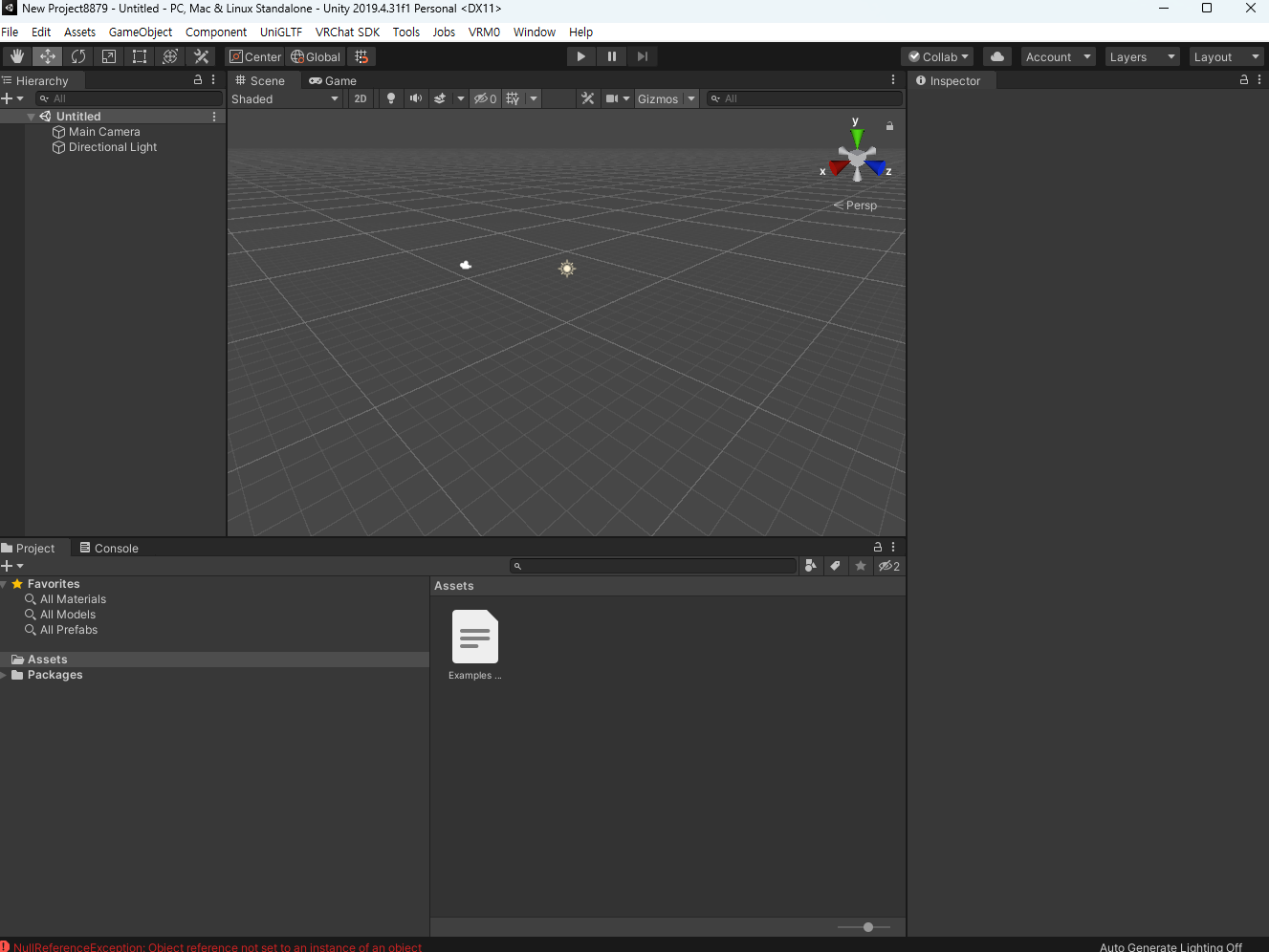Viewport: 1269px width, 952px height.
Task: Open Inspector panel options menu
Action: click(x=1258, y=80)
